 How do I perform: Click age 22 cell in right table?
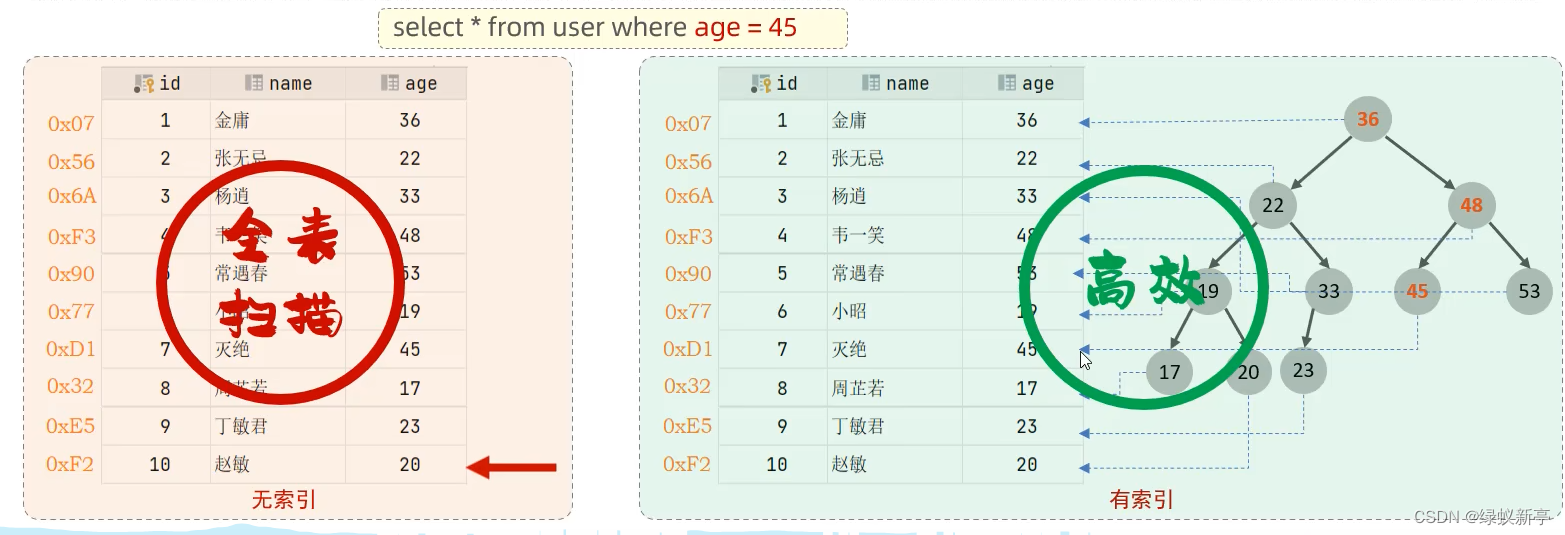(1023, 158)
